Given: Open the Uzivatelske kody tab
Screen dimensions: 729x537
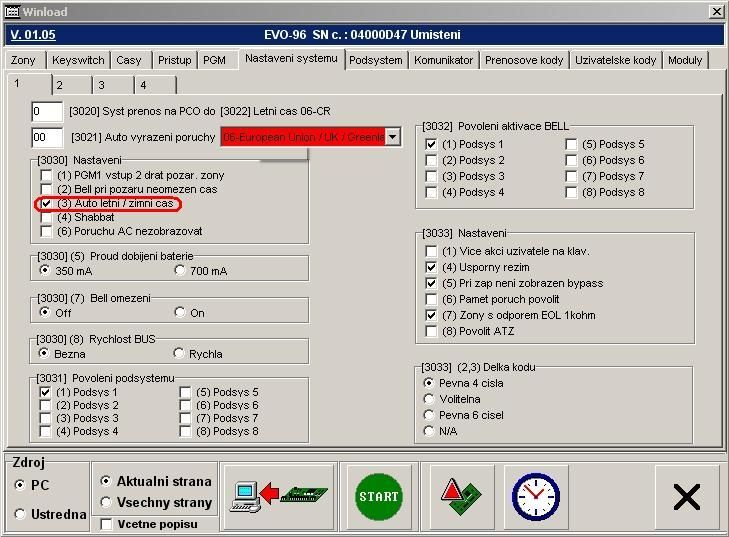Looking at the screenshot, I should click(615, 60).
